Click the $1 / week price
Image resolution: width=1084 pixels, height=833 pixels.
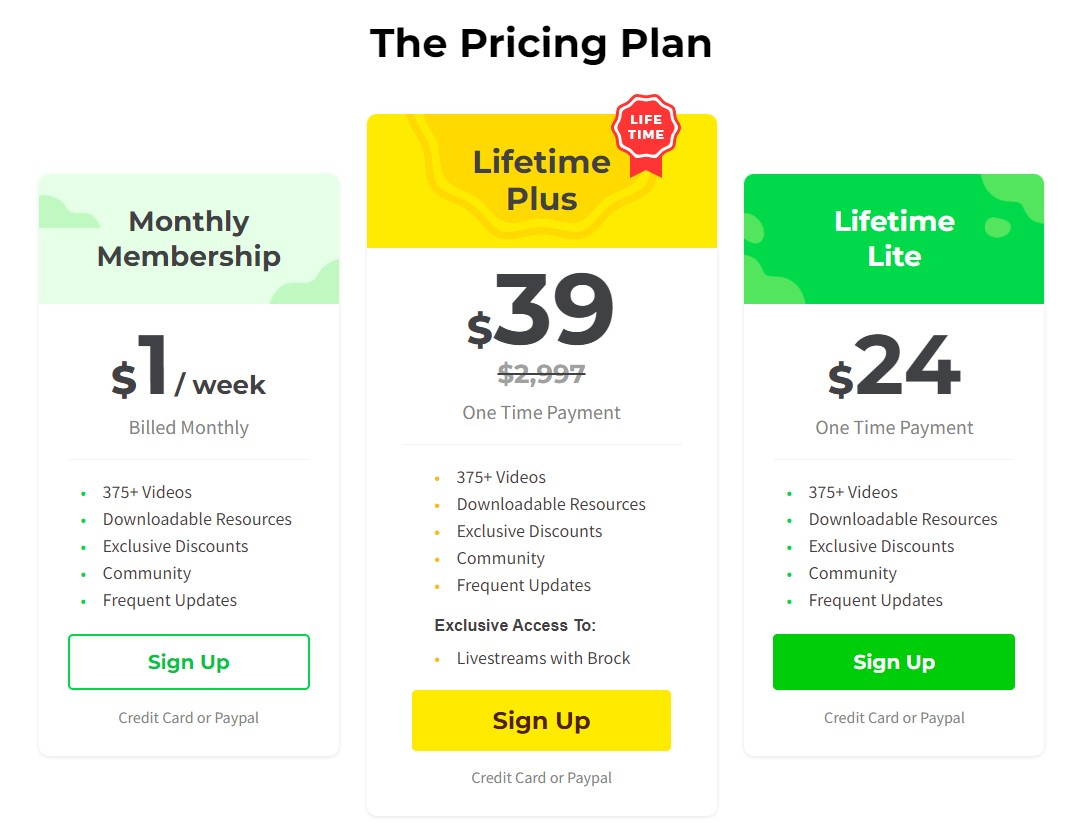click(x=188, y=367)
